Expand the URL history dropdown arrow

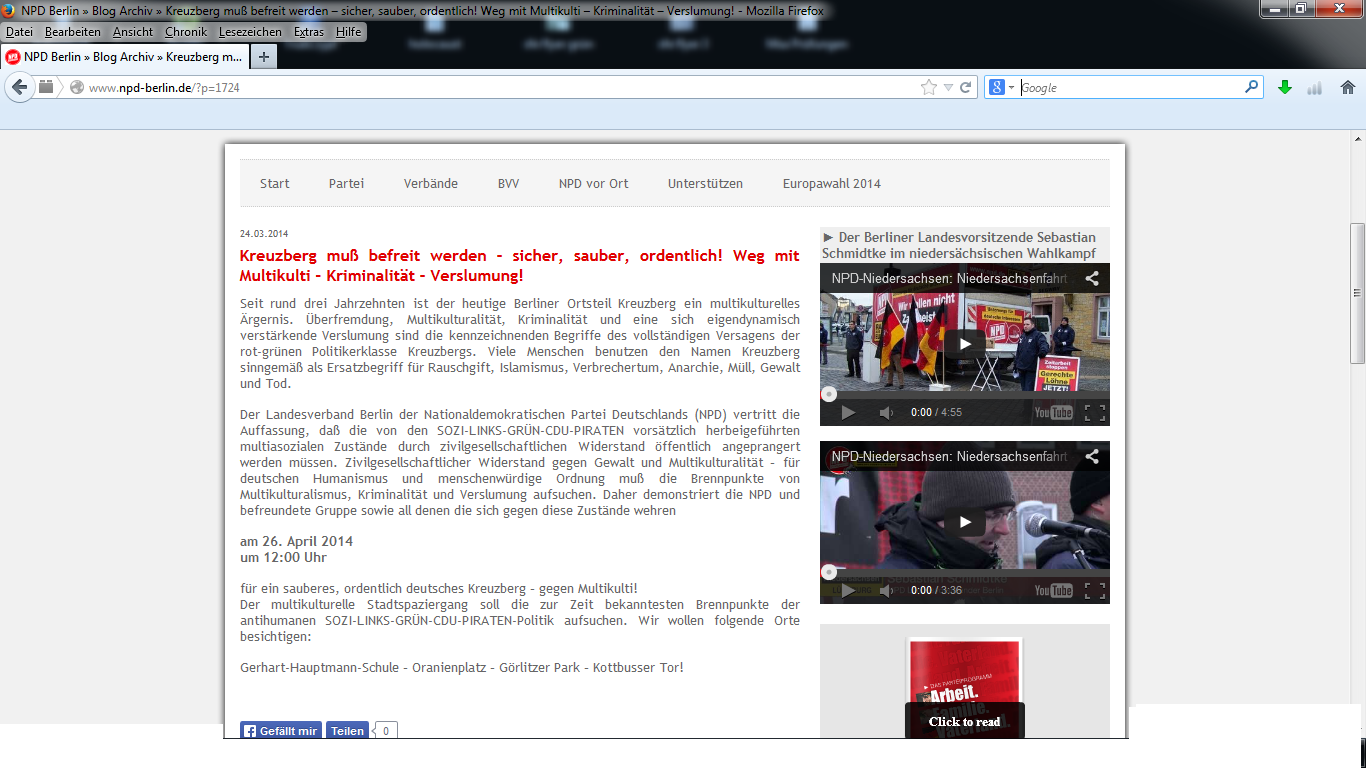click(x=949, y=88)
